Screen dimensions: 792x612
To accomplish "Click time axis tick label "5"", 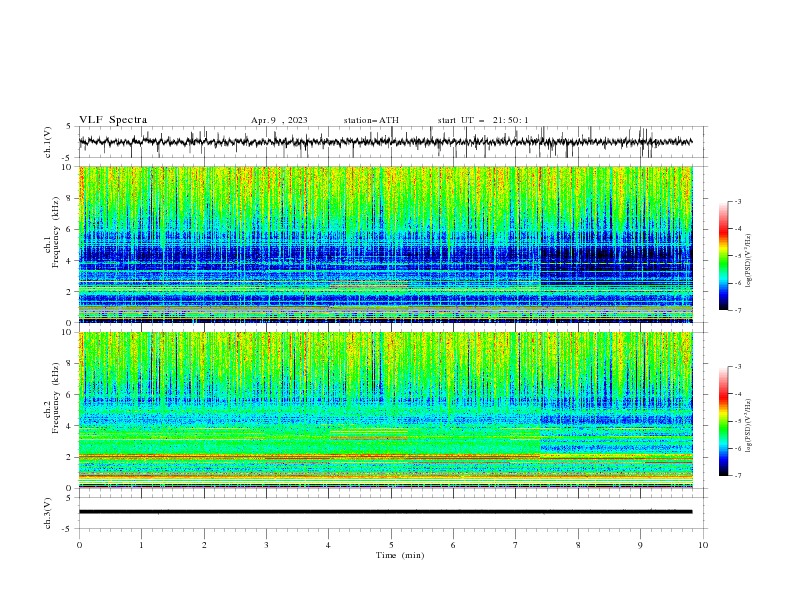I will point(391,545).
